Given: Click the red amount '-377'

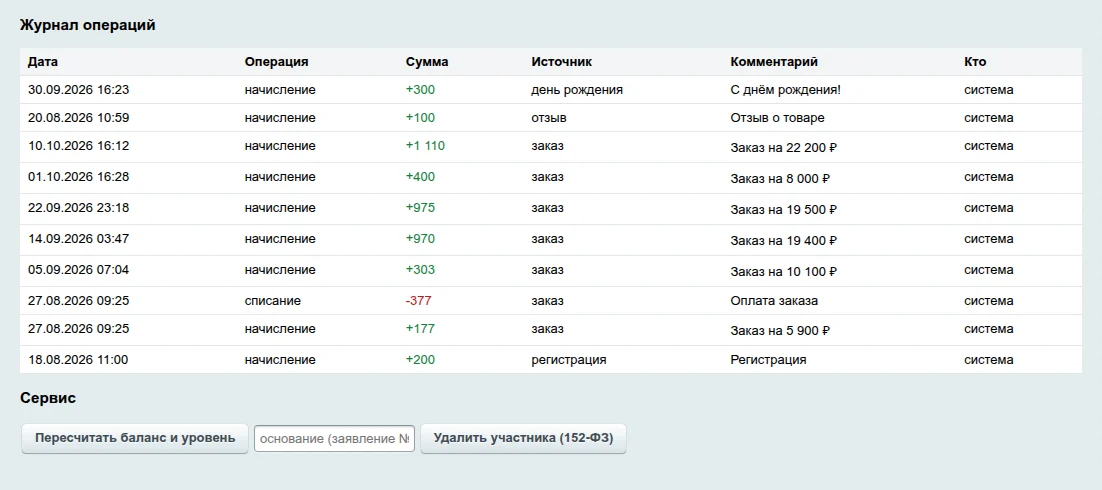Looking at the screenshot, I should 418,301.
